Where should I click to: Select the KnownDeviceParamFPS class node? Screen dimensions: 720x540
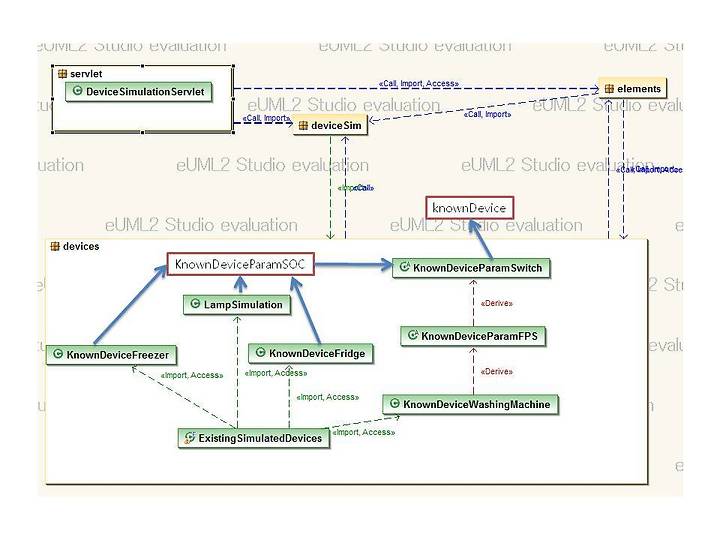tap(473, 336)
